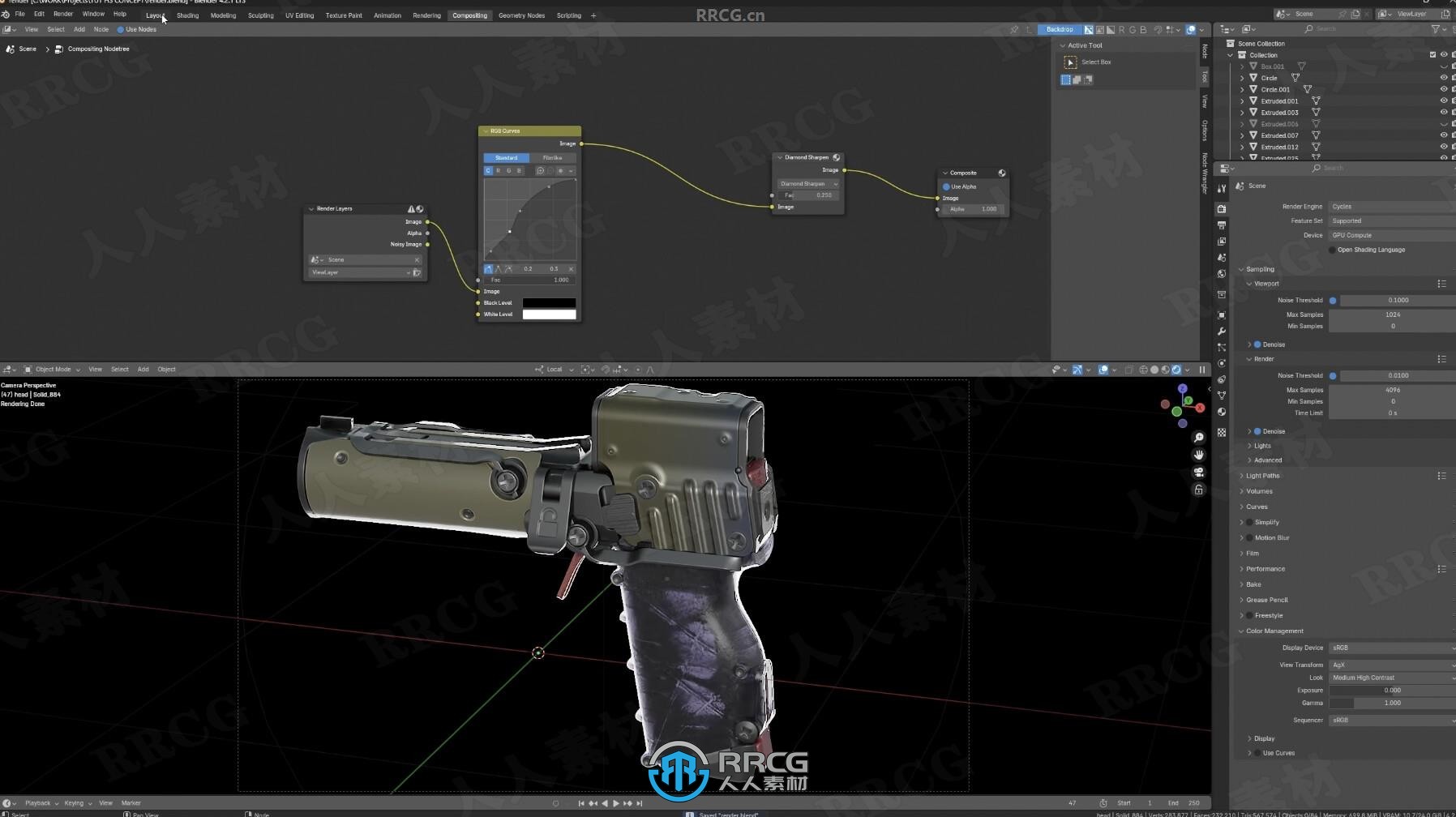Open the View Layer properties tab icon

pos(1222,242)
